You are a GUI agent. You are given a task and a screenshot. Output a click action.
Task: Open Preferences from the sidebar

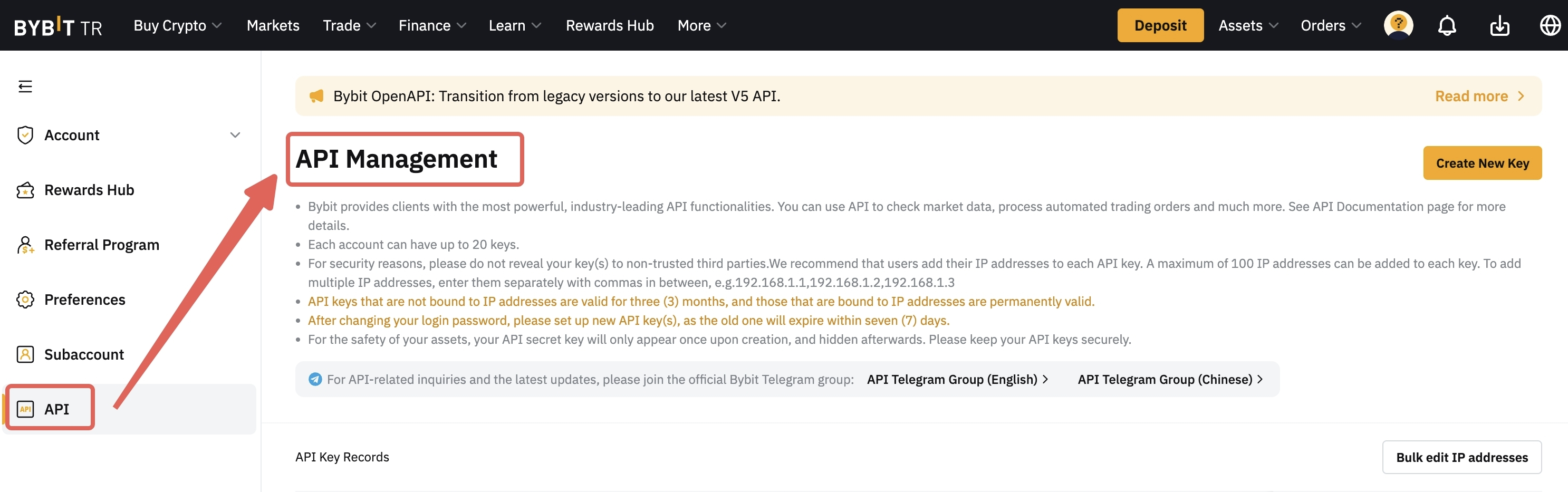[84, 300]
